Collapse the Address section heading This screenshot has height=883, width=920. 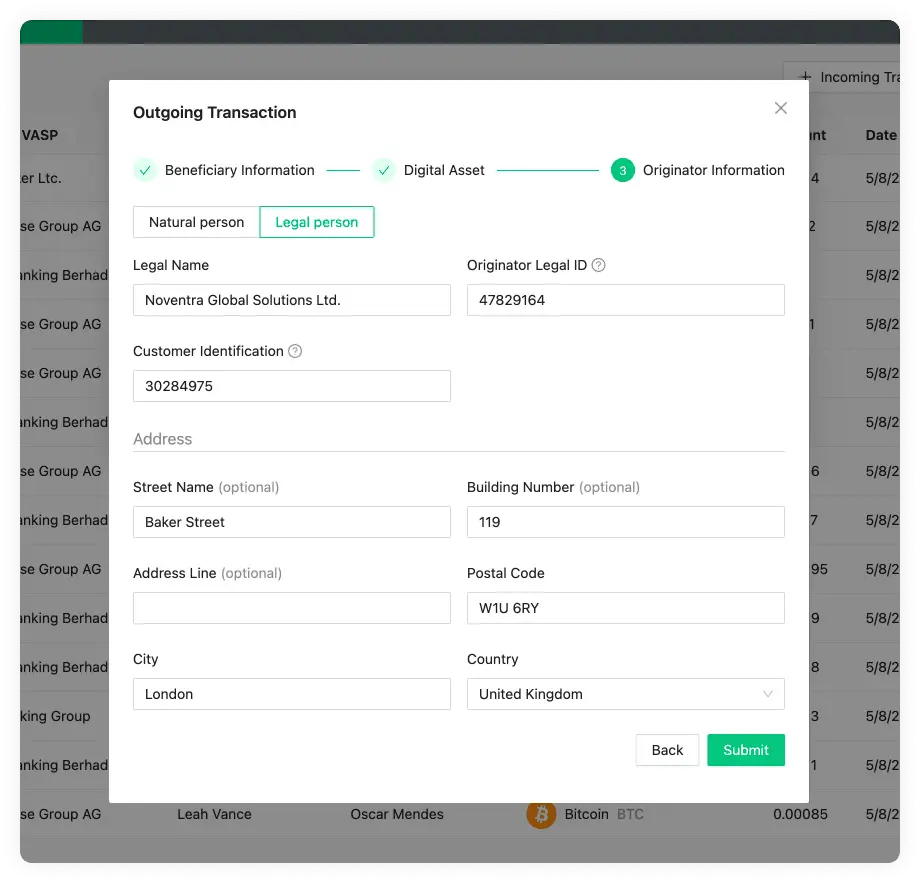click(162, 439)
